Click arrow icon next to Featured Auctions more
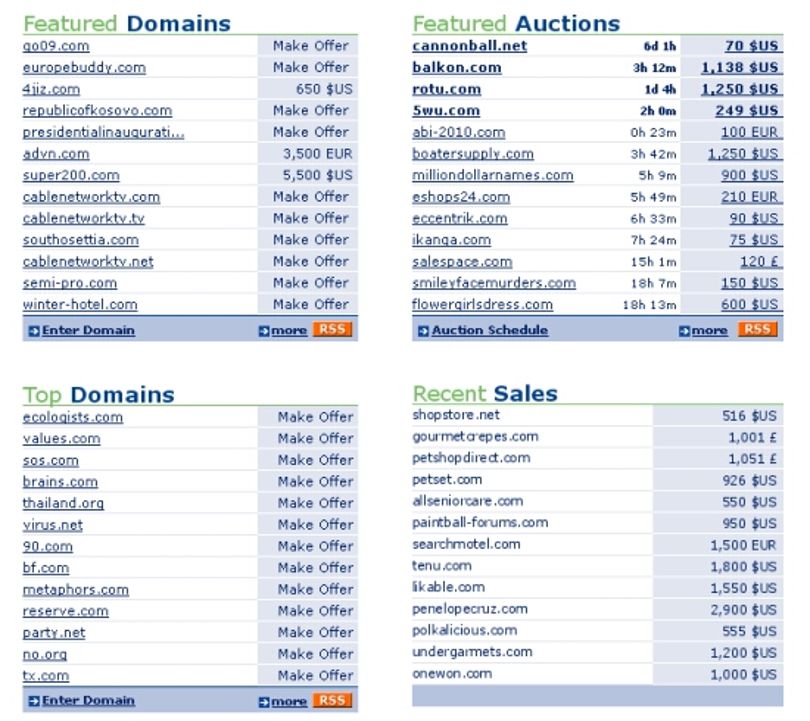 click(684, 331)
